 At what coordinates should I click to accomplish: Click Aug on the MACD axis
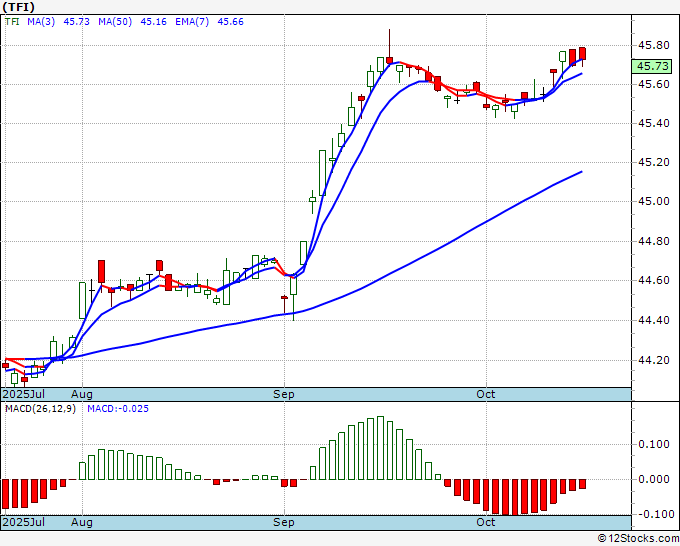(x=82, y=522)
